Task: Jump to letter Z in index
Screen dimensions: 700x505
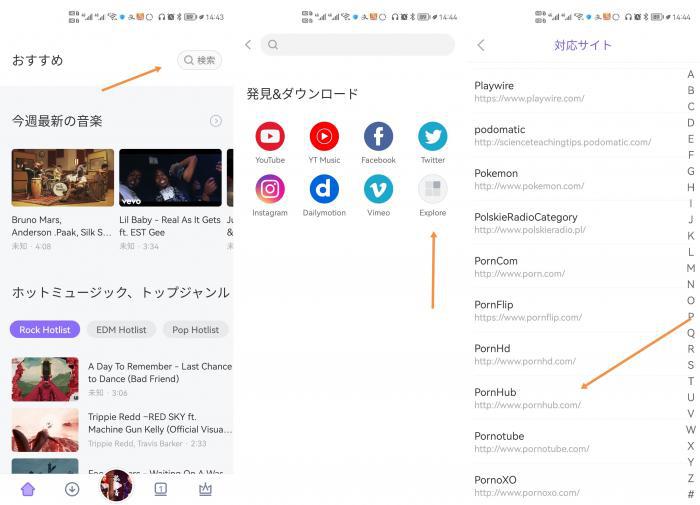Action: [691, 478]
